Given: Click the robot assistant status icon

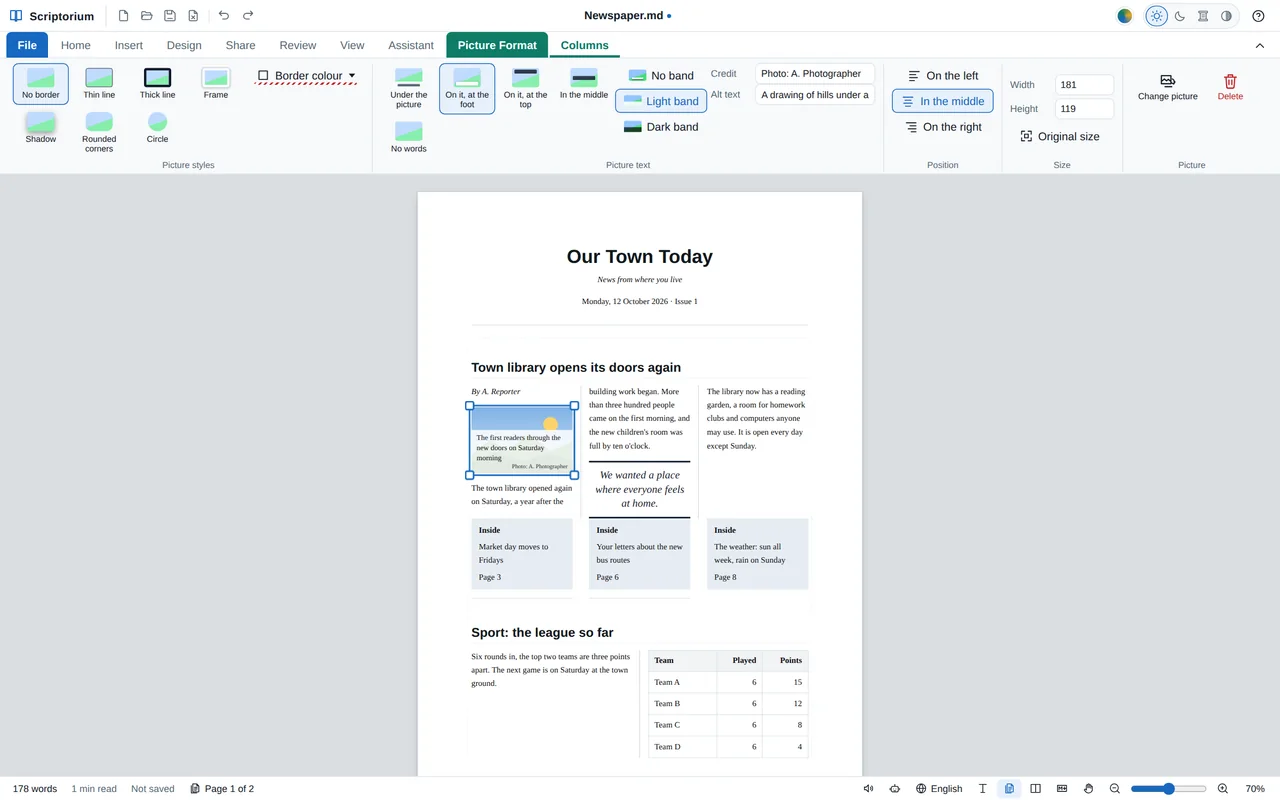Looking at the screenshot, I should coord(894,789).
